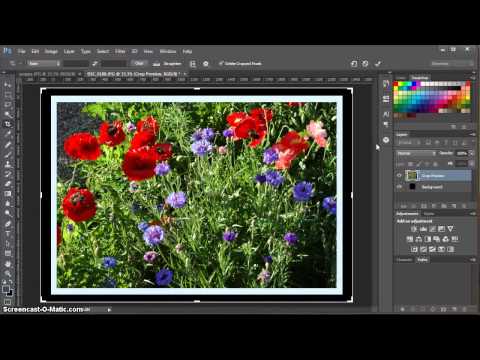Add a Curves adjustment
The image size is (480, 360).
coord(432,229)
